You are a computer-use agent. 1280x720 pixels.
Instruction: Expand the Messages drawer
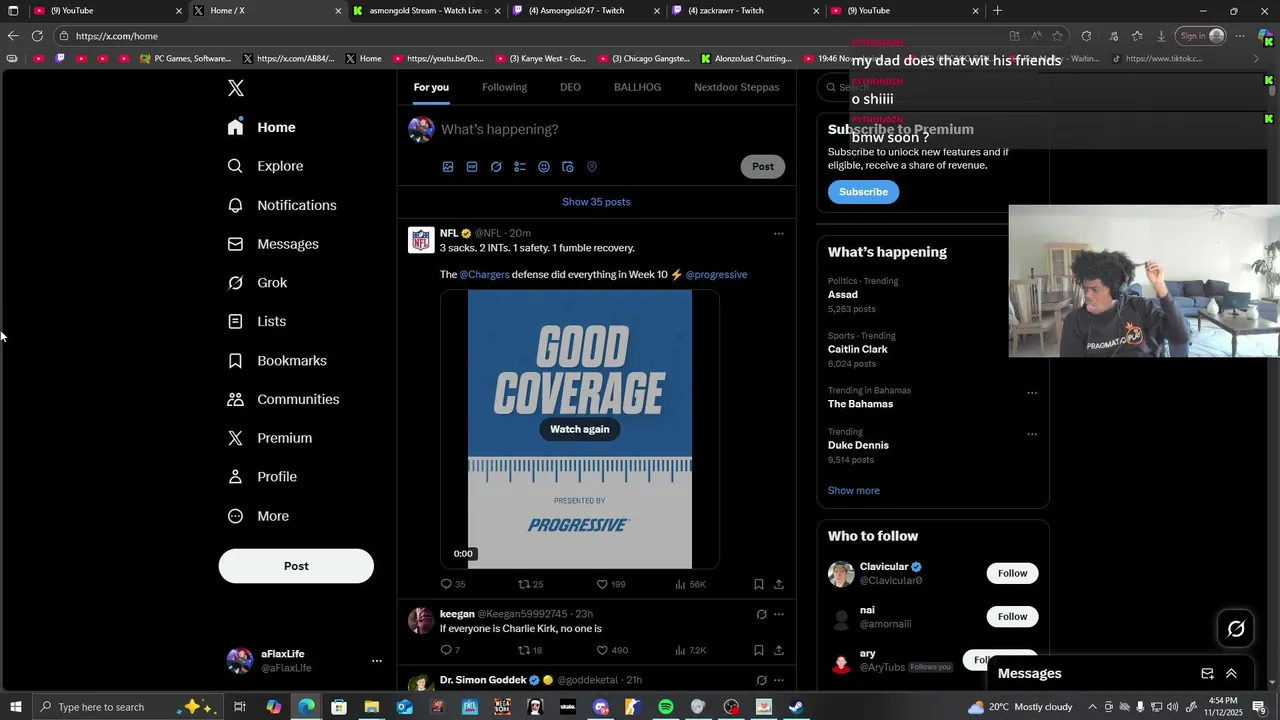pos(1231,674)
